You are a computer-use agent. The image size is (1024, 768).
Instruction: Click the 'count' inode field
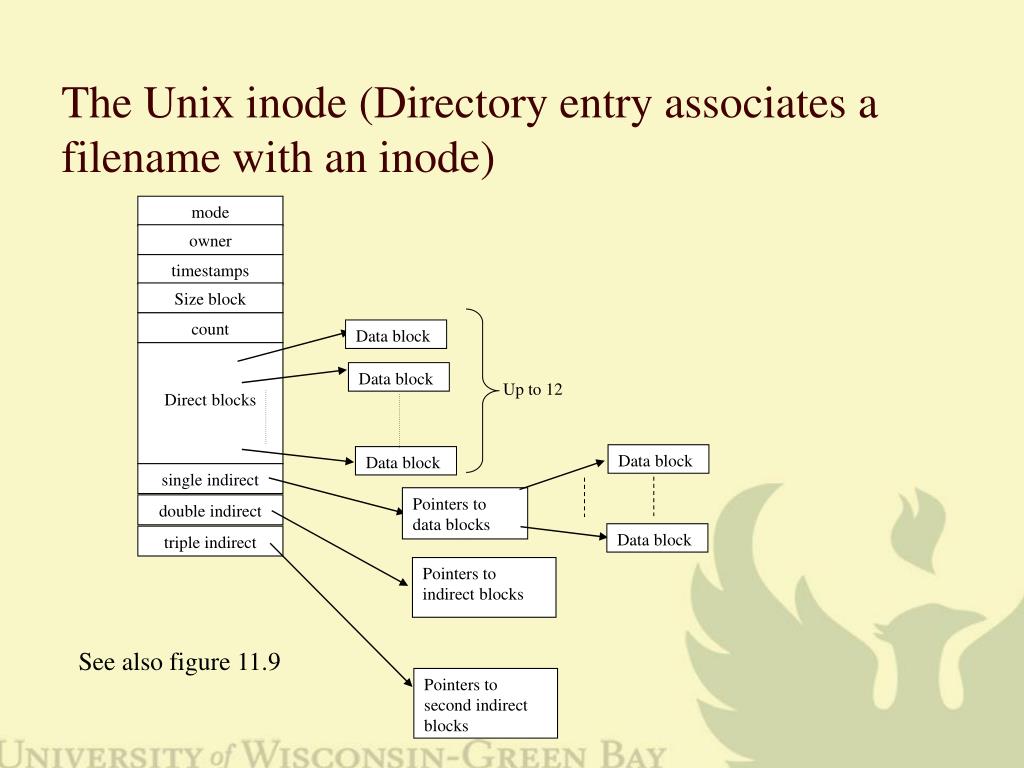(x=210, y=328)
